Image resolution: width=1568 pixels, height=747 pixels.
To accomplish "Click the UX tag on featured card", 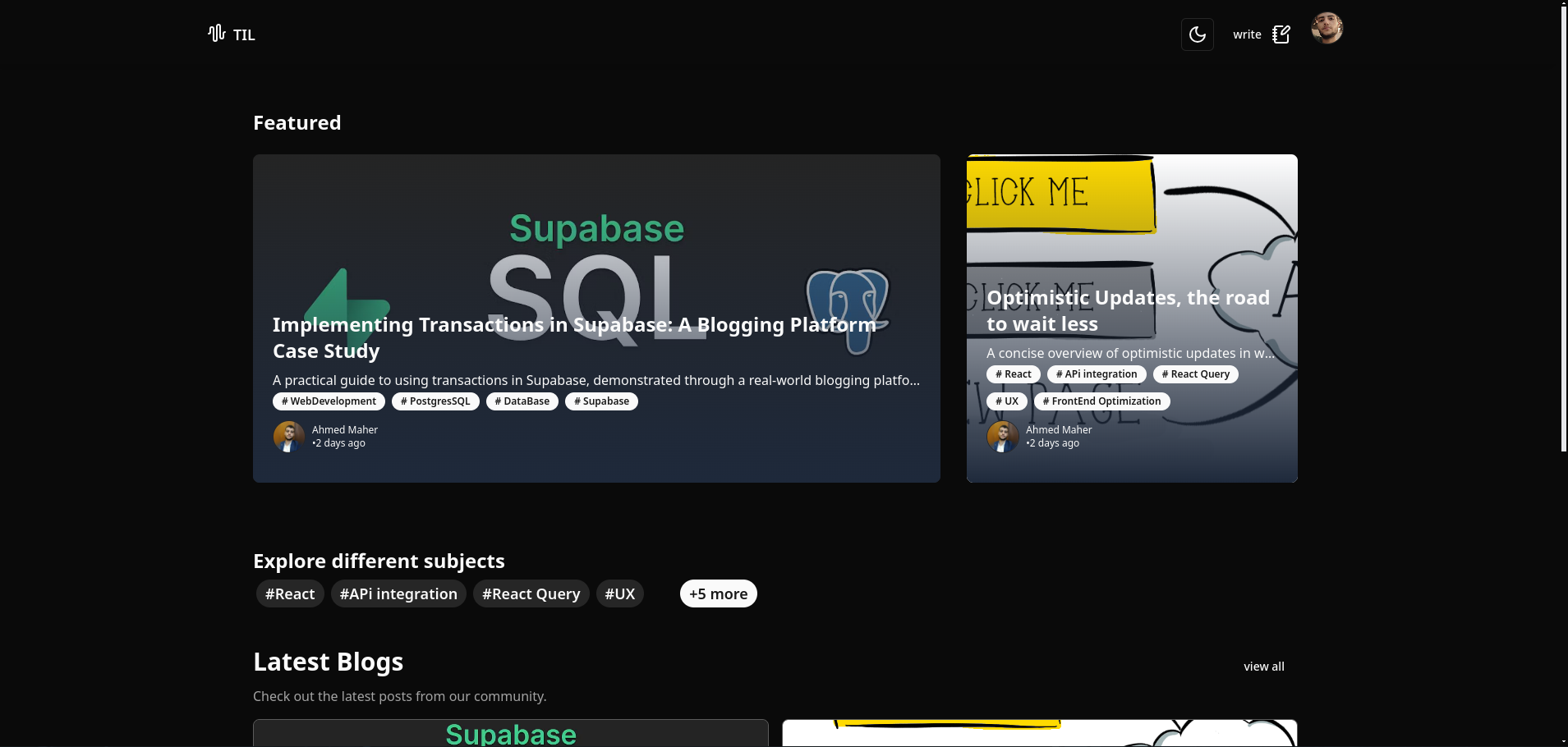I will [1007, 401].
